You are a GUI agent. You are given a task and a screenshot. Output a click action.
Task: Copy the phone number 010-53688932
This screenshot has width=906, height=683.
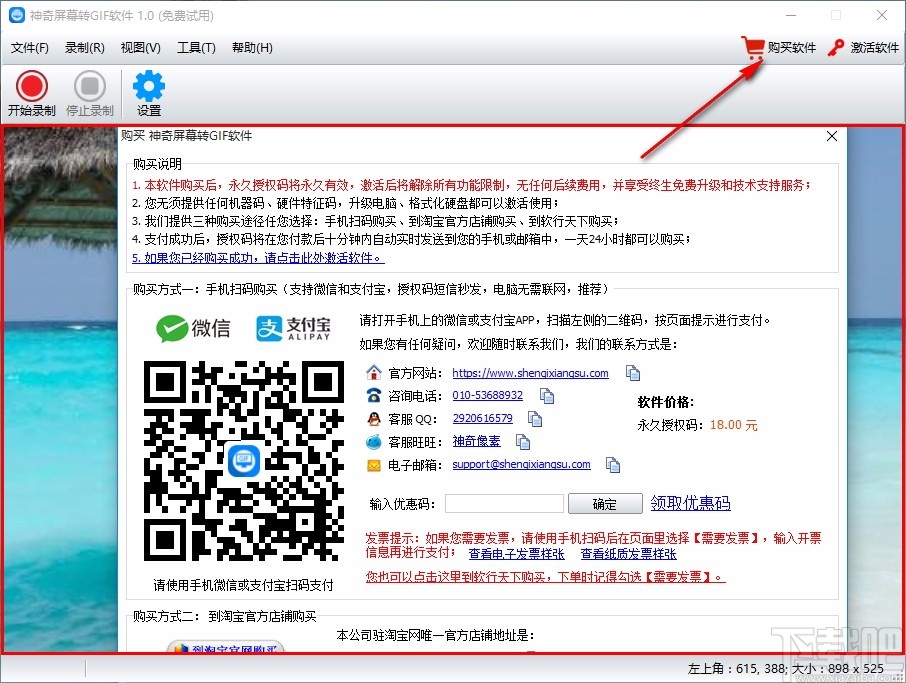pyautogui.click(x=547, y=396)
